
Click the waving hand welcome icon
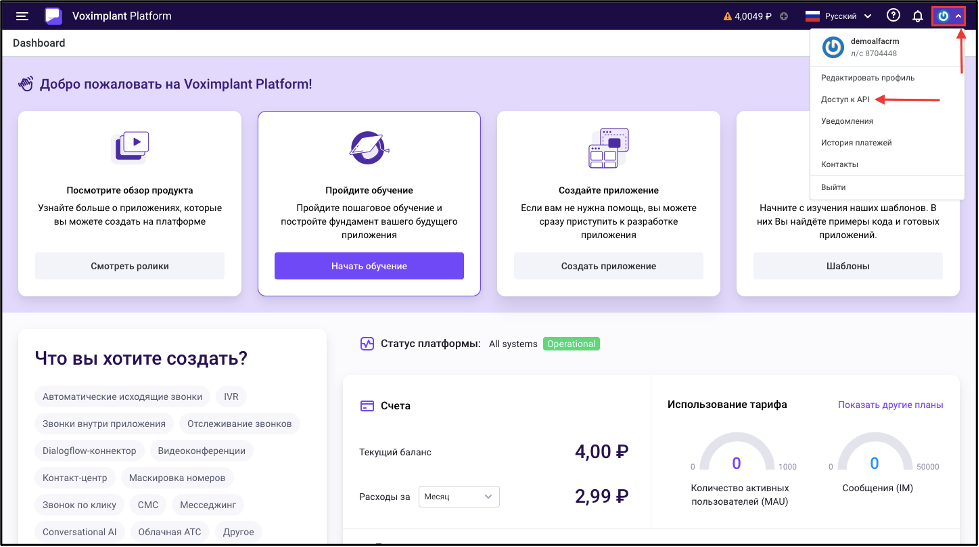point(26,84)
